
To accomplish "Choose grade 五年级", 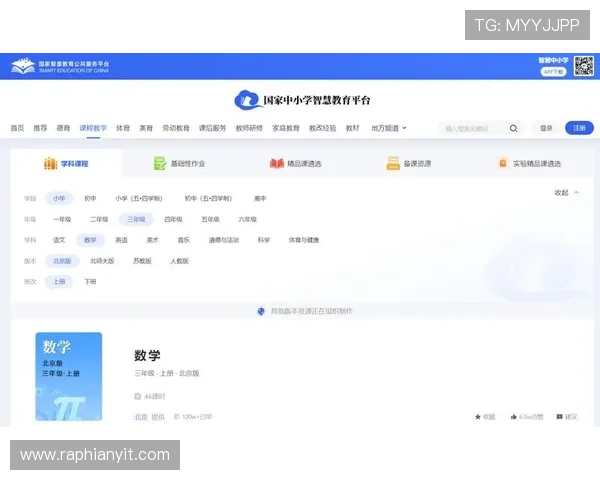I will [210, 219].
